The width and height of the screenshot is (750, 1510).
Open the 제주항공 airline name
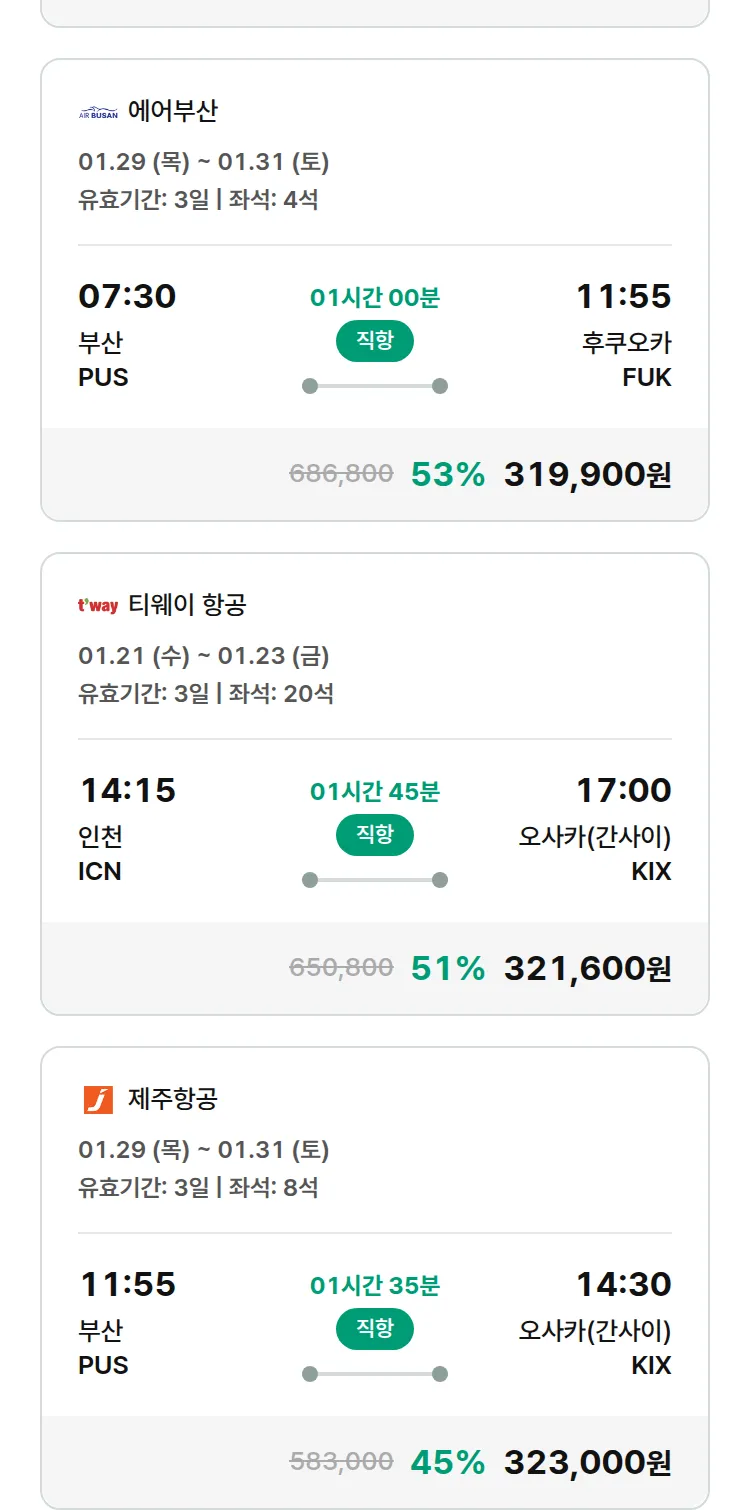[x=173, y=1099]
